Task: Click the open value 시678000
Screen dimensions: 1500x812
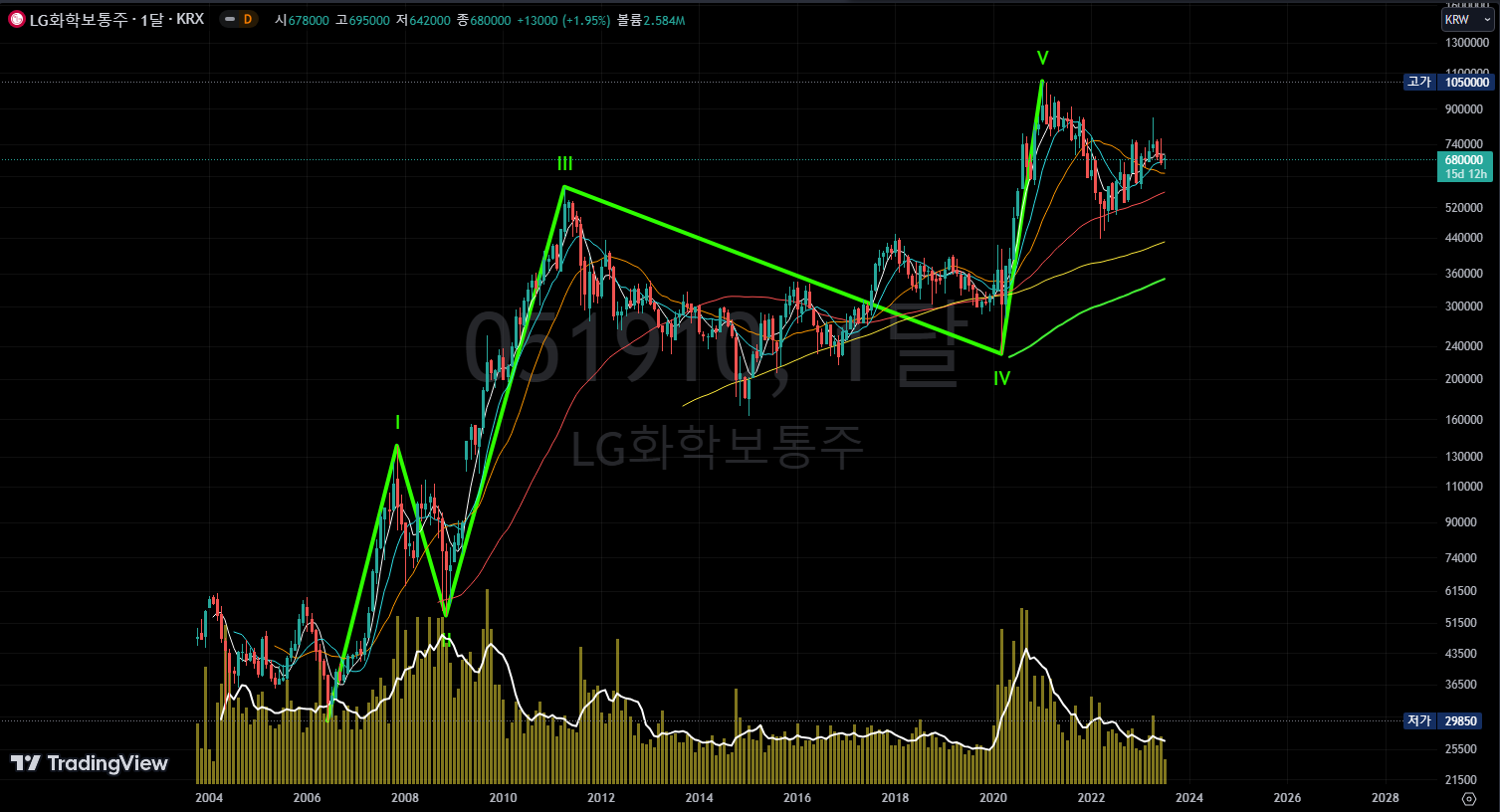Action: [x=302, y=20]
